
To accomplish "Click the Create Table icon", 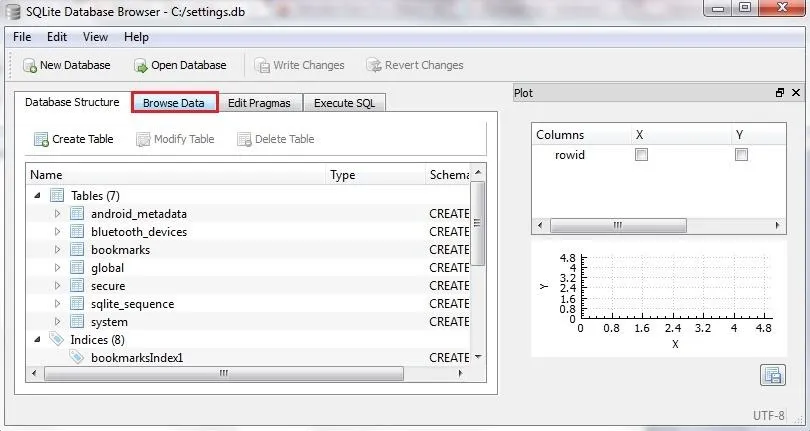I will coord(41,140).
